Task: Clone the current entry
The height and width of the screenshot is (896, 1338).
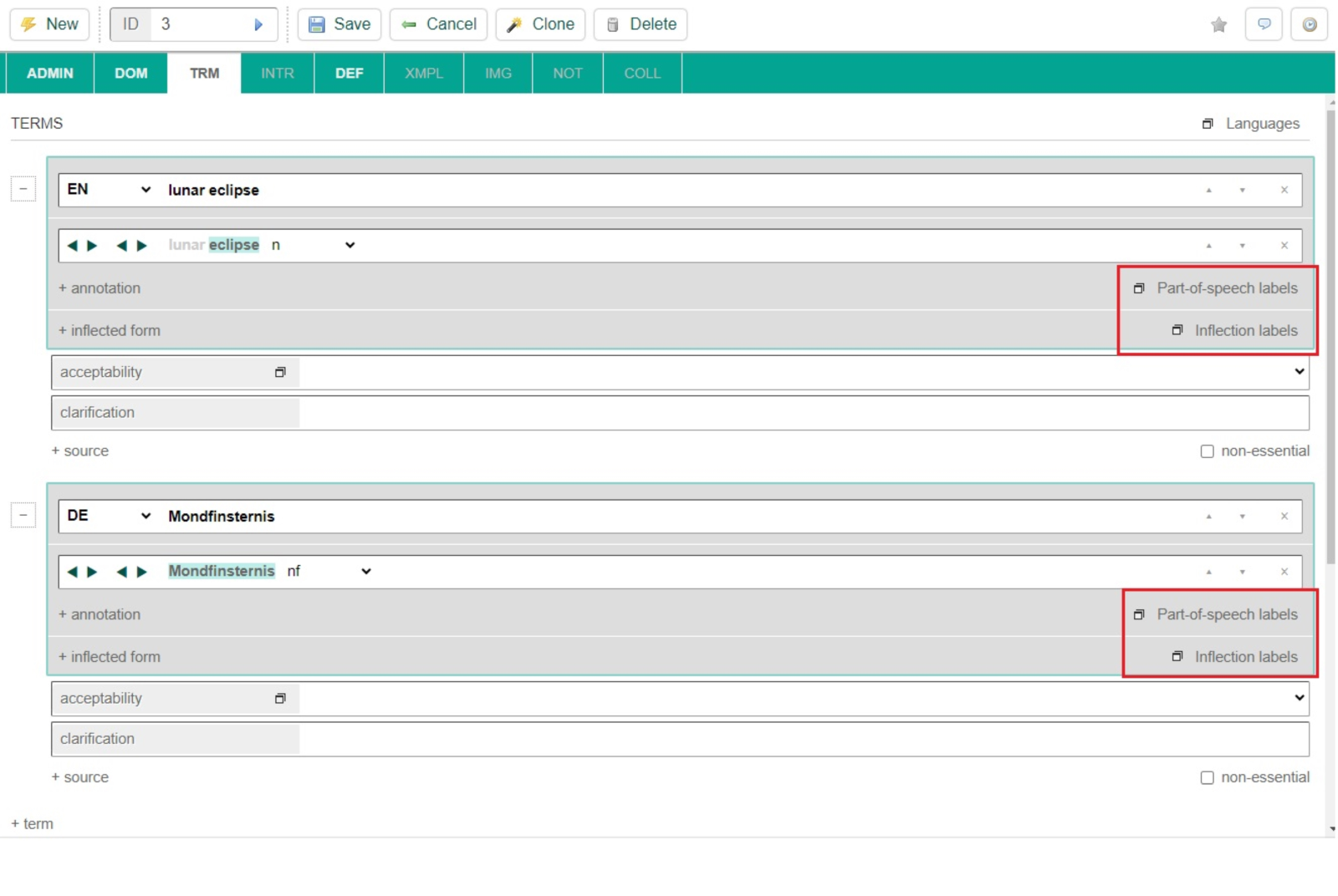Action: click(x=539, y=24)
